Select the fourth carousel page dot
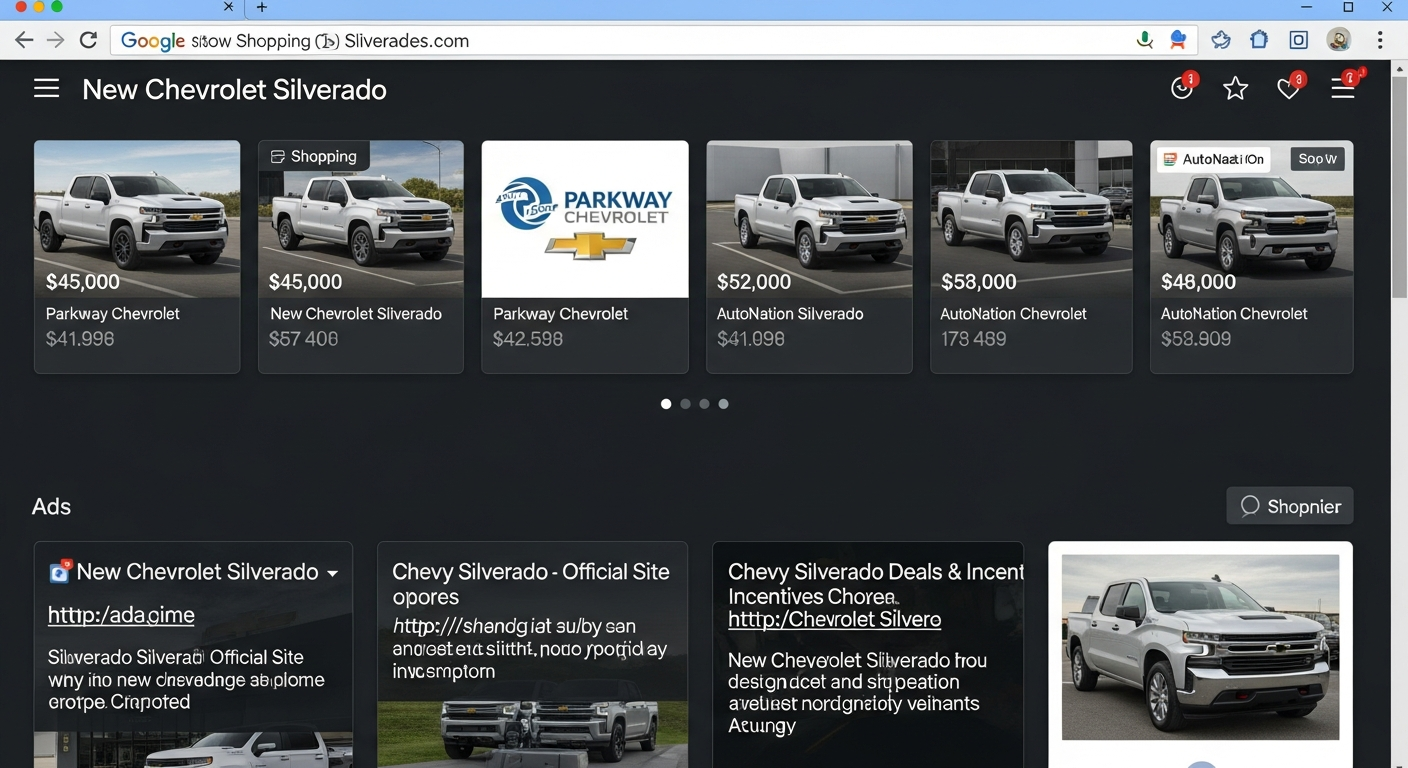Screen dimensions: 1408x768 coord(723,404)
